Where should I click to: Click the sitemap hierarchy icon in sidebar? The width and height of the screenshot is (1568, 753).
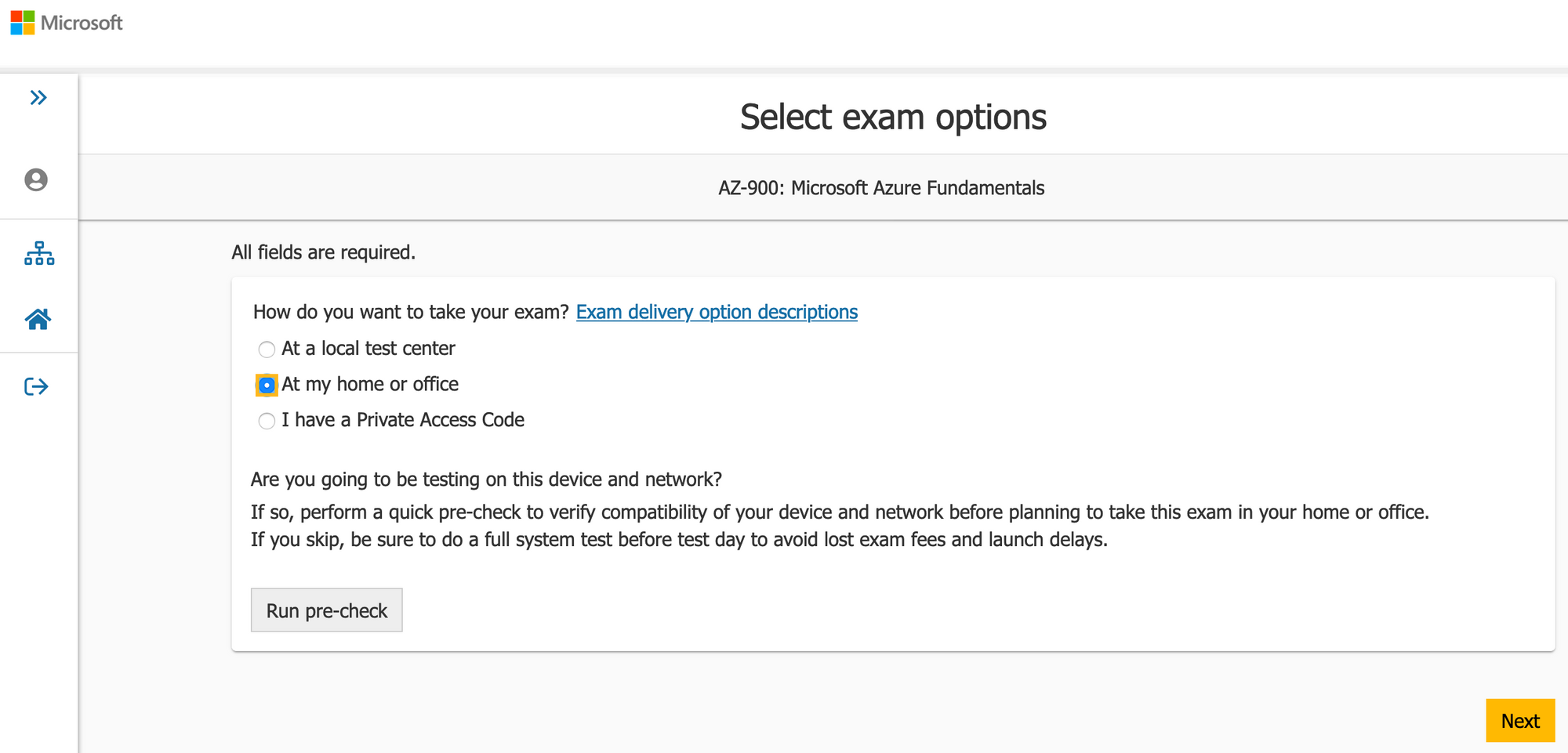[x=38, y=253]
